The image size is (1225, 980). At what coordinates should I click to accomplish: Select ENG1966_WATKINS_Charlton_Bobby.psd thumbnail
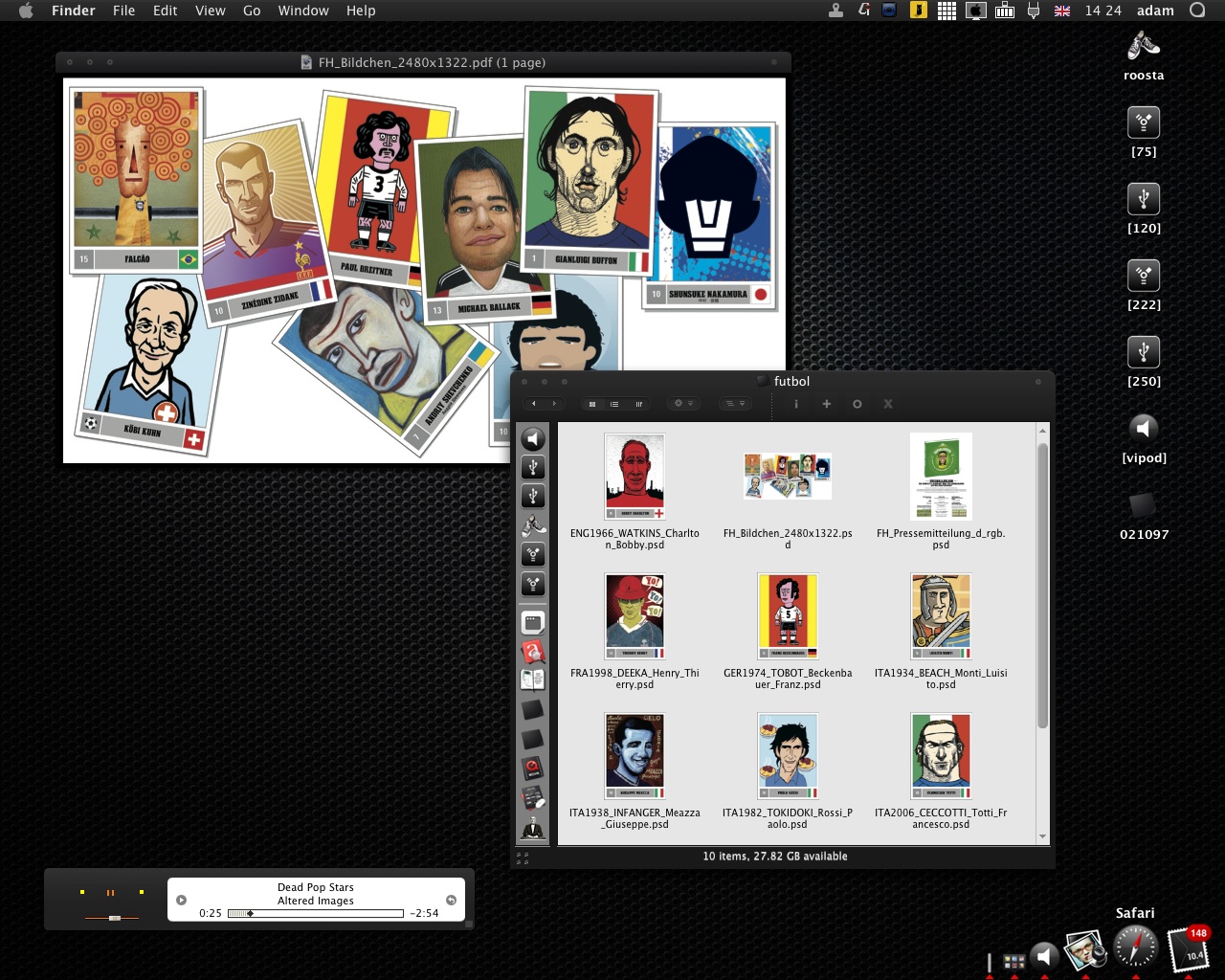click(x=635, y=476)
